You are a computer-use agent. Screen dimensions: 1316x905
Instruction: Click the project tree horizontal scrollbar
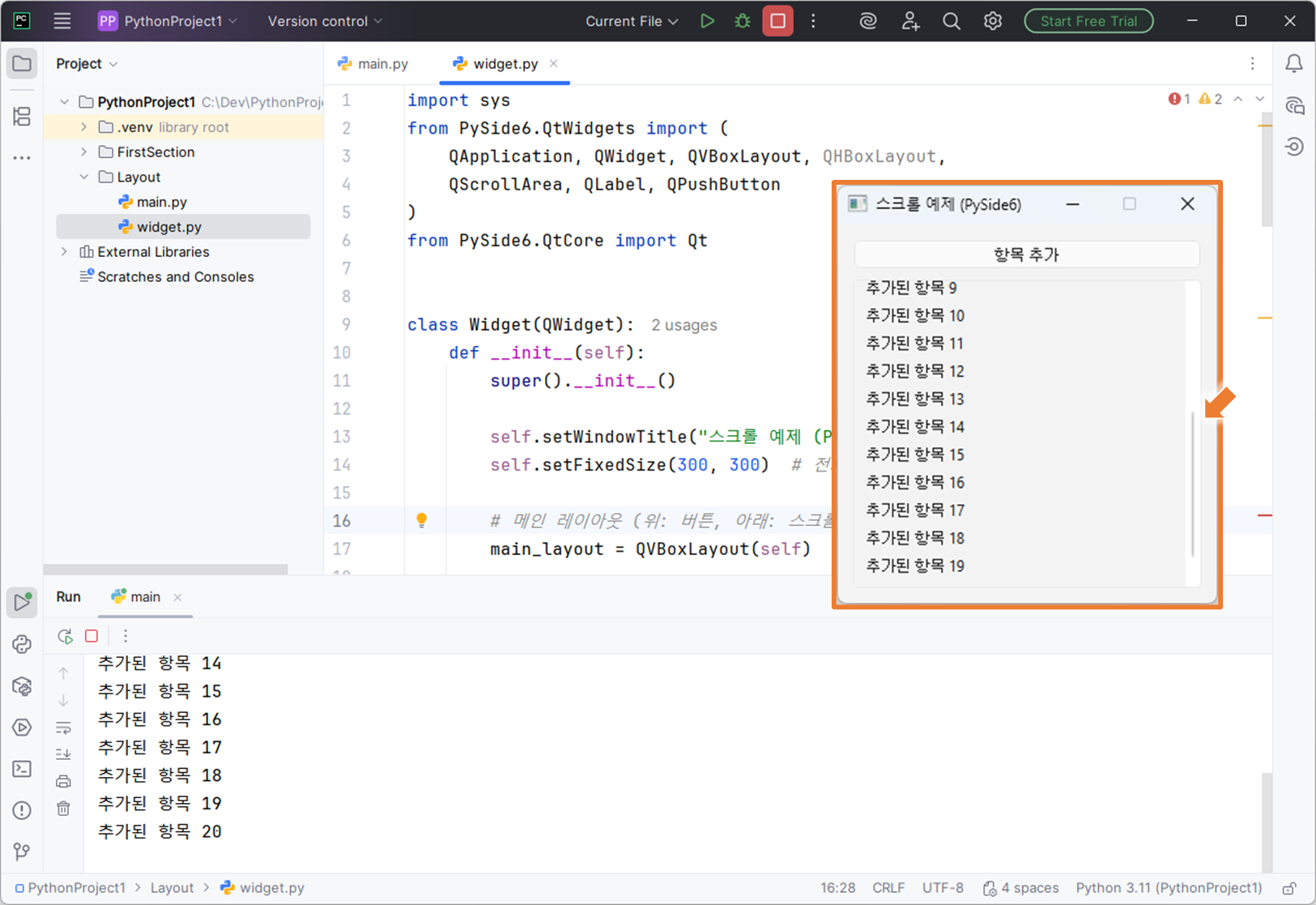tap(165, 569)
